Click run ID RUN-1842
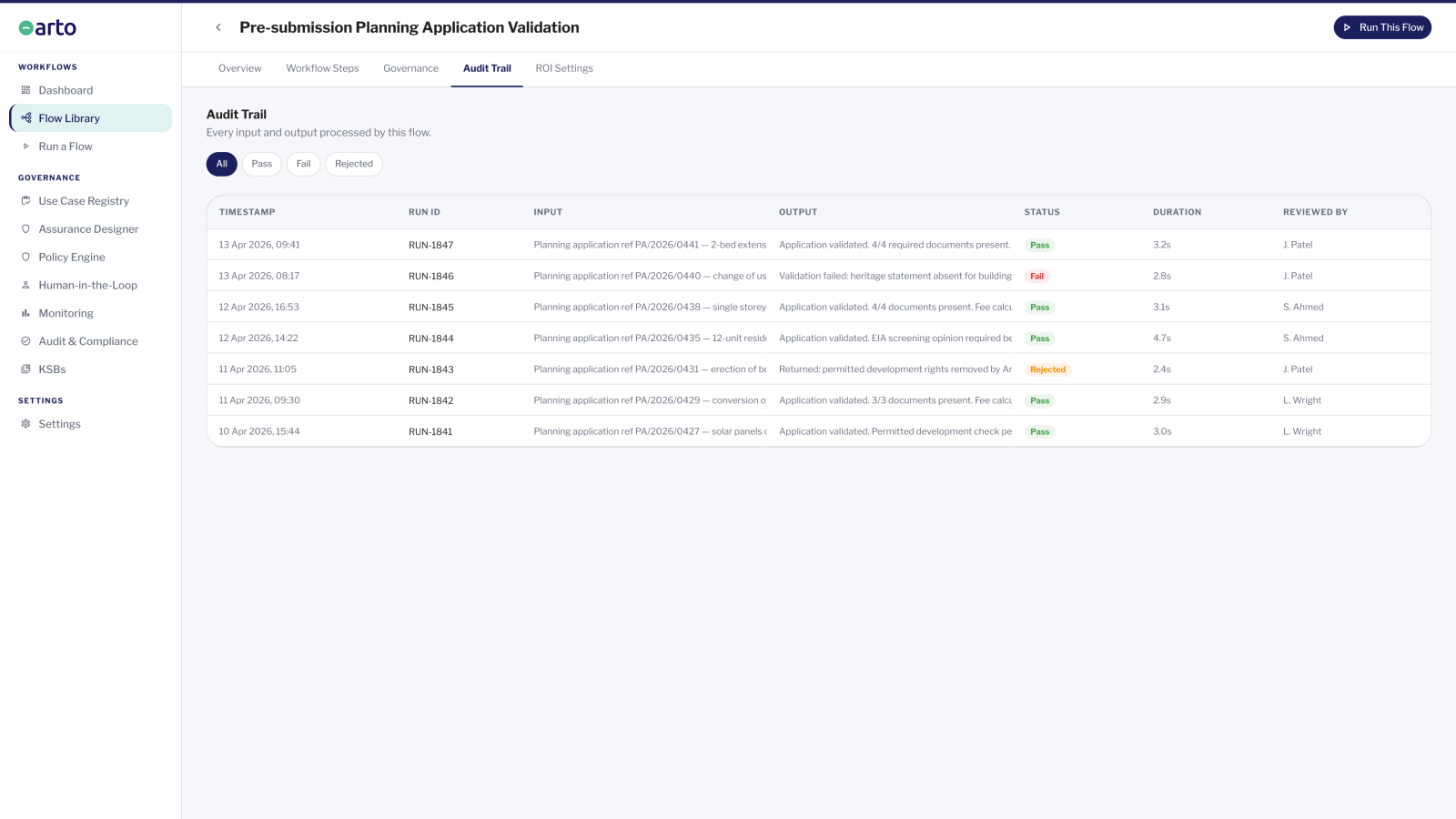1456x819 pixels. coord(430,400)
